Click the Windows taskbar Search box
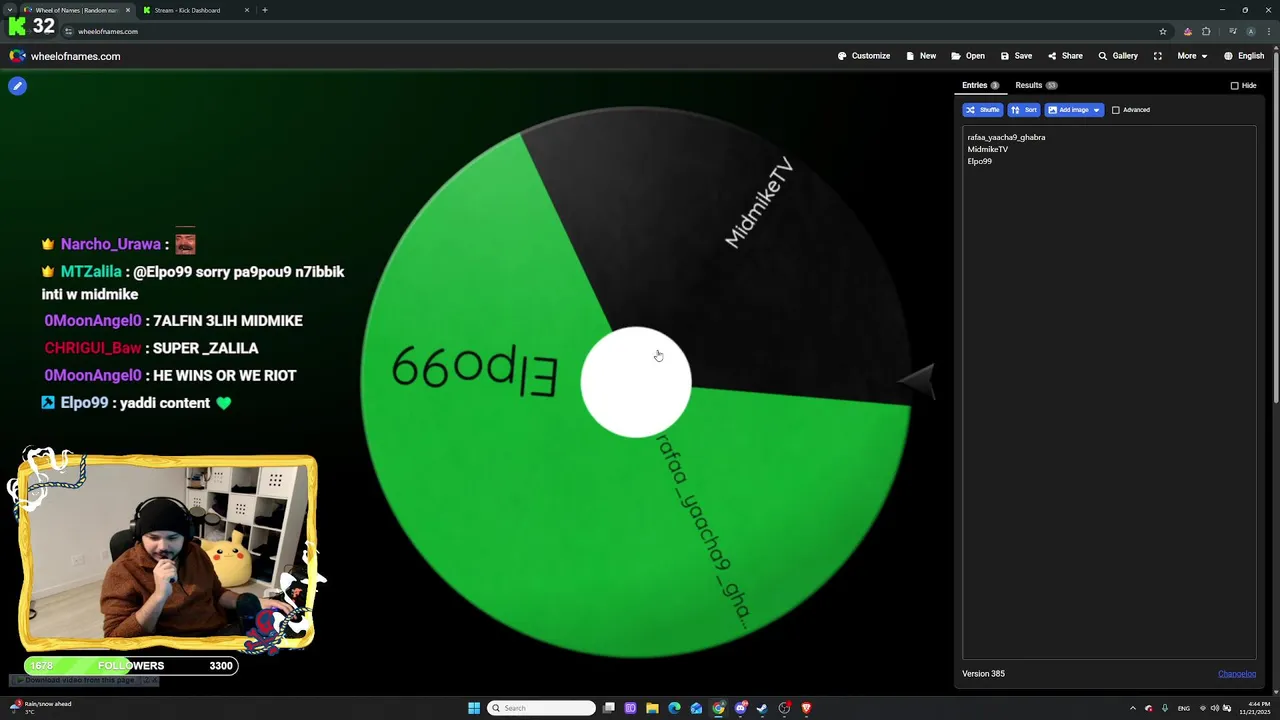 pos(541,708)
